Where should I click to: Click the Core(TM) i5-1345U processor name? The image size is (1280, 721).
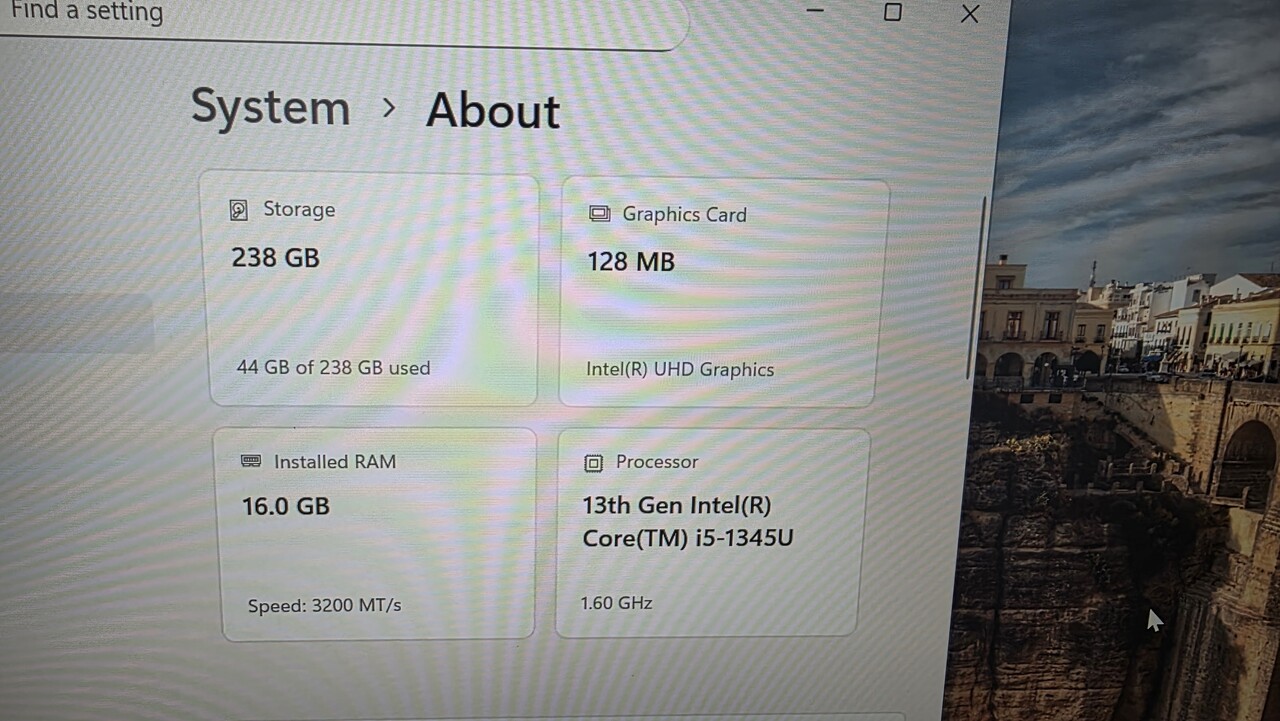(x=687, y=538)
